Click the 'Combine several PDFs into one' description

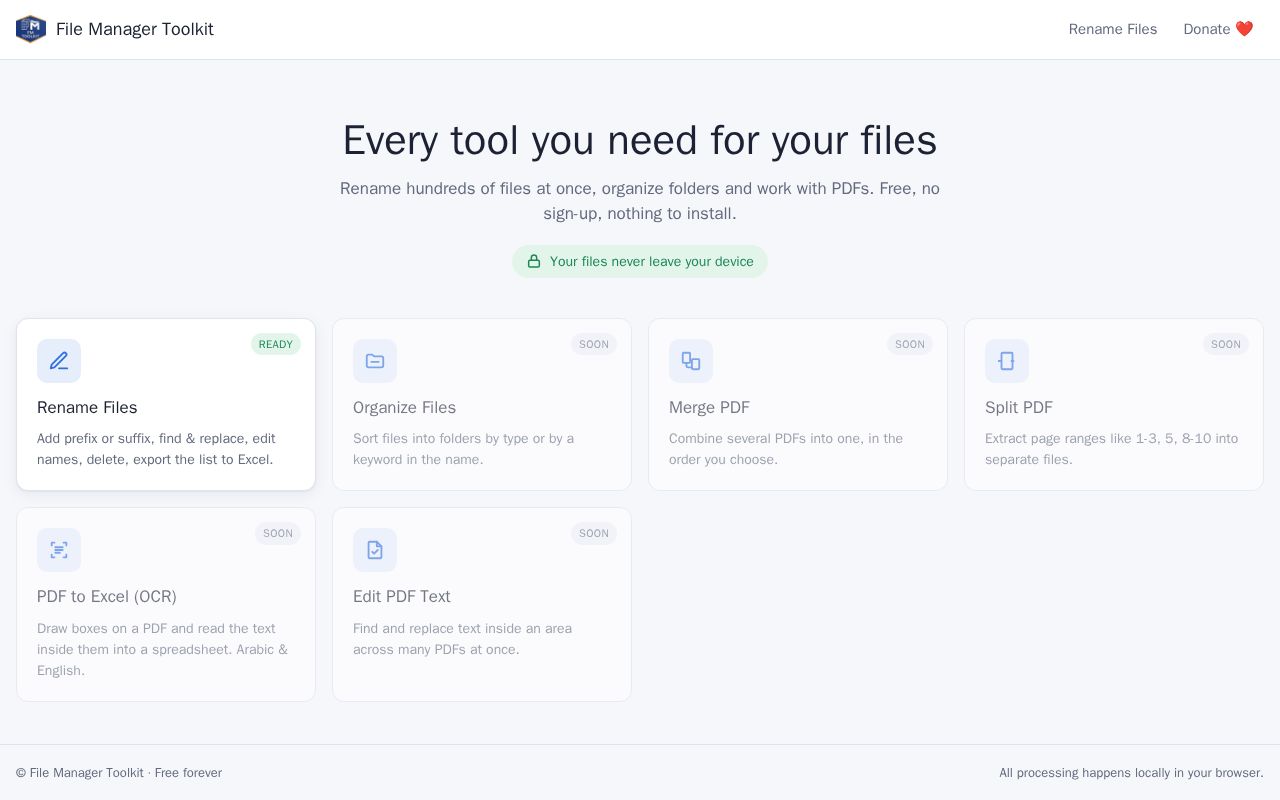(786, 449)
